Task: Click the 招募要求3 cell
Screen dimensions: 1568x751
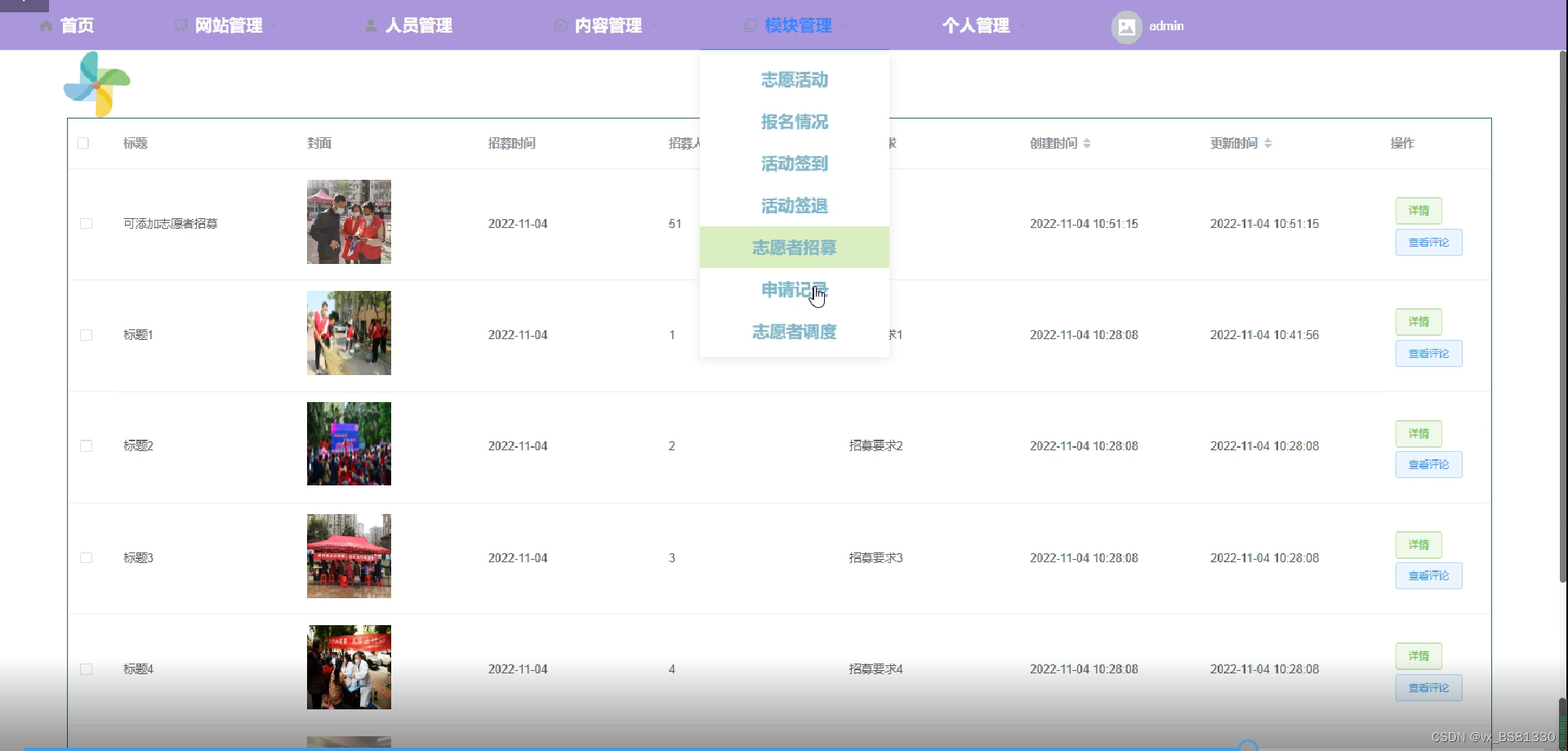Action: 875,558
